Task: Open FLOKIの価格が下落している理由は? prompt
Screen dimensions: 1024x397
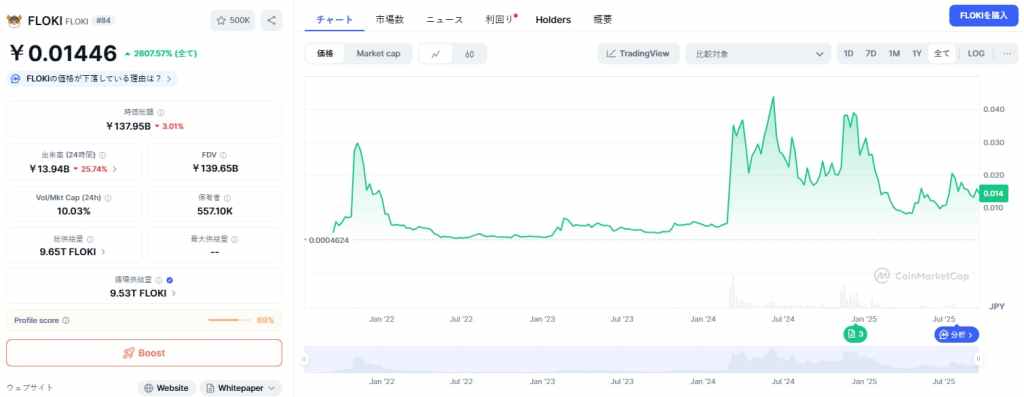Action: [x=91, y=79]
